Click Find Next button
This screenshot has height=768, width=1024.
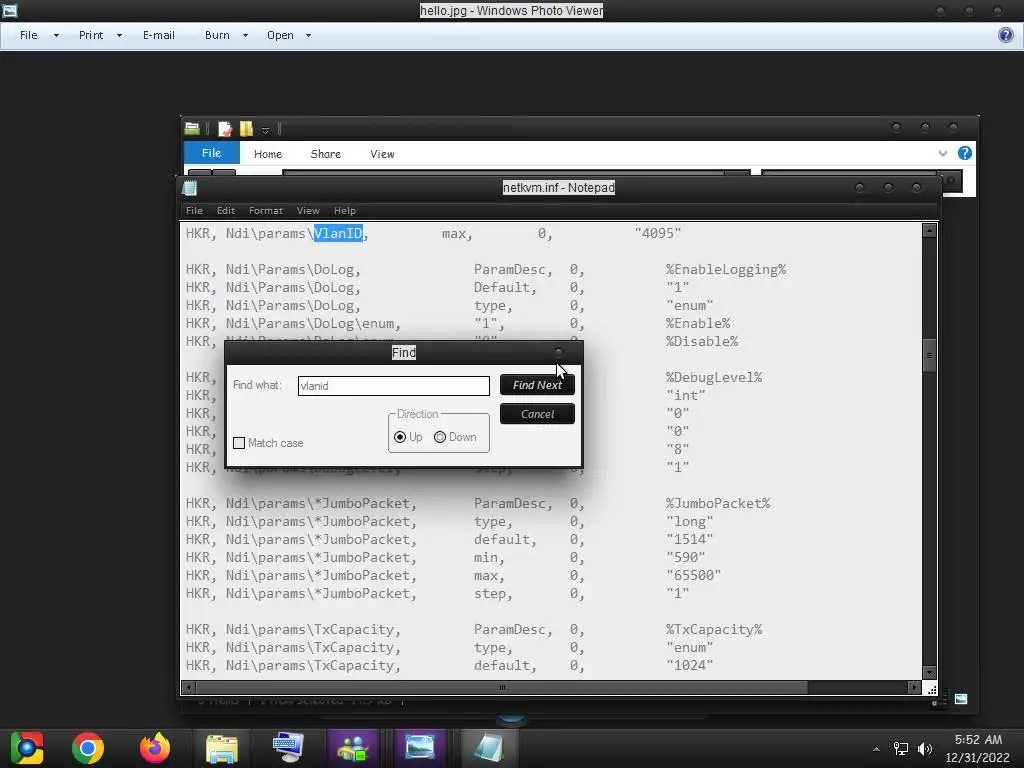pyautogui.click(x=537, y=385)
